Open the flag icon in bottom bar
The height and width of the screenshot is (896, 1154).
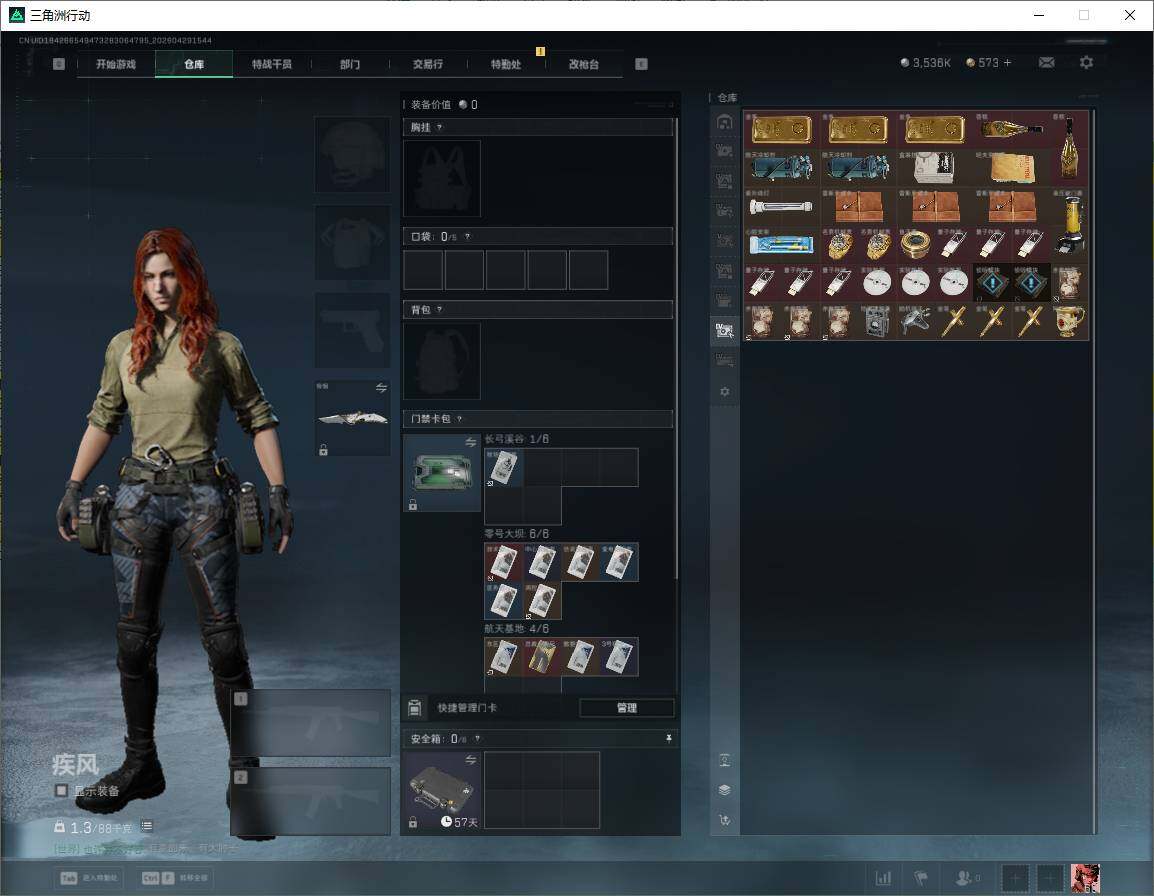tap(921, 878)
